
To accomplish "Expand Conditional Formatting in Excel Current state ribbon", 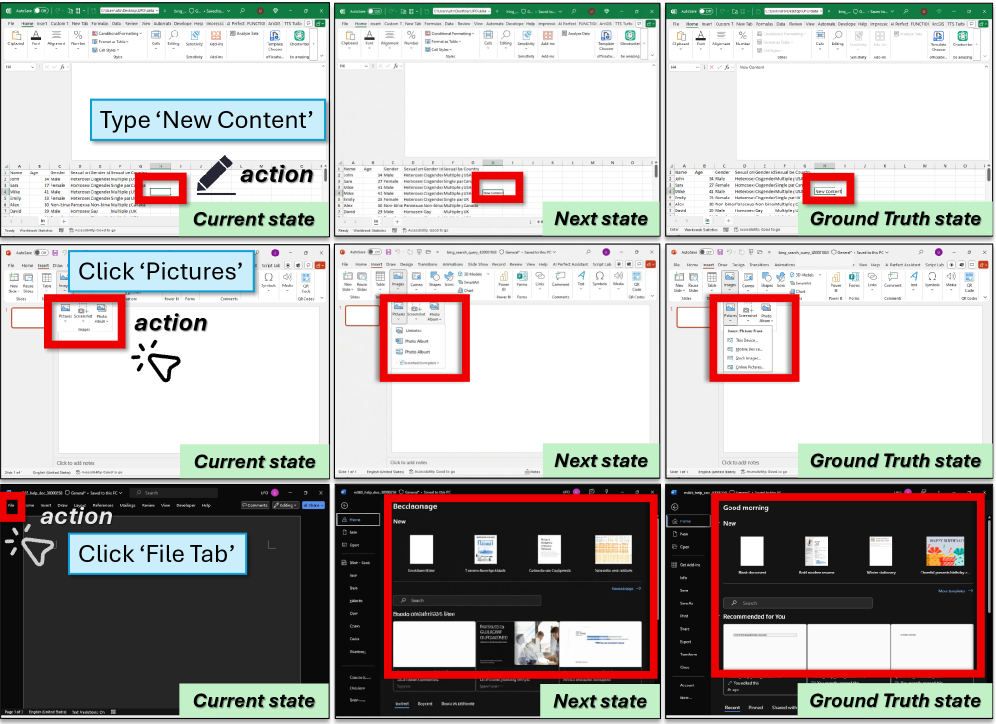I will (x=115, y=34).
